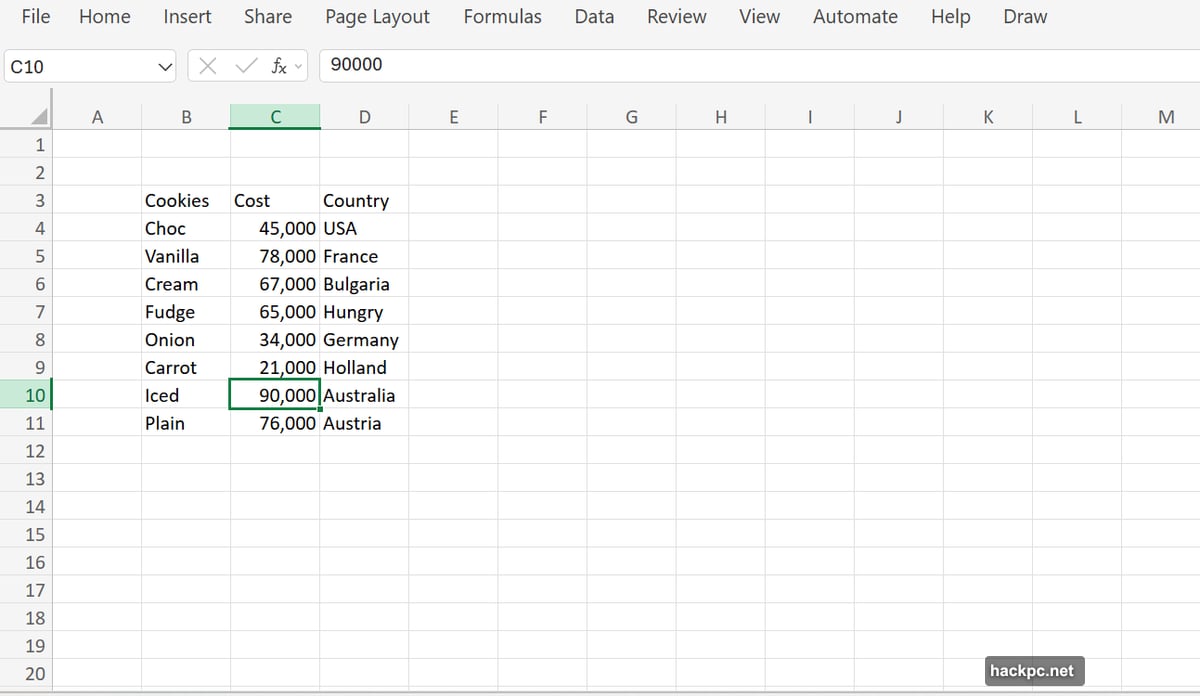Image resolution: width=1200 pixels, height=696 pixels.
Task: Click the Enter checkmark icon
Action: [246, 65]
